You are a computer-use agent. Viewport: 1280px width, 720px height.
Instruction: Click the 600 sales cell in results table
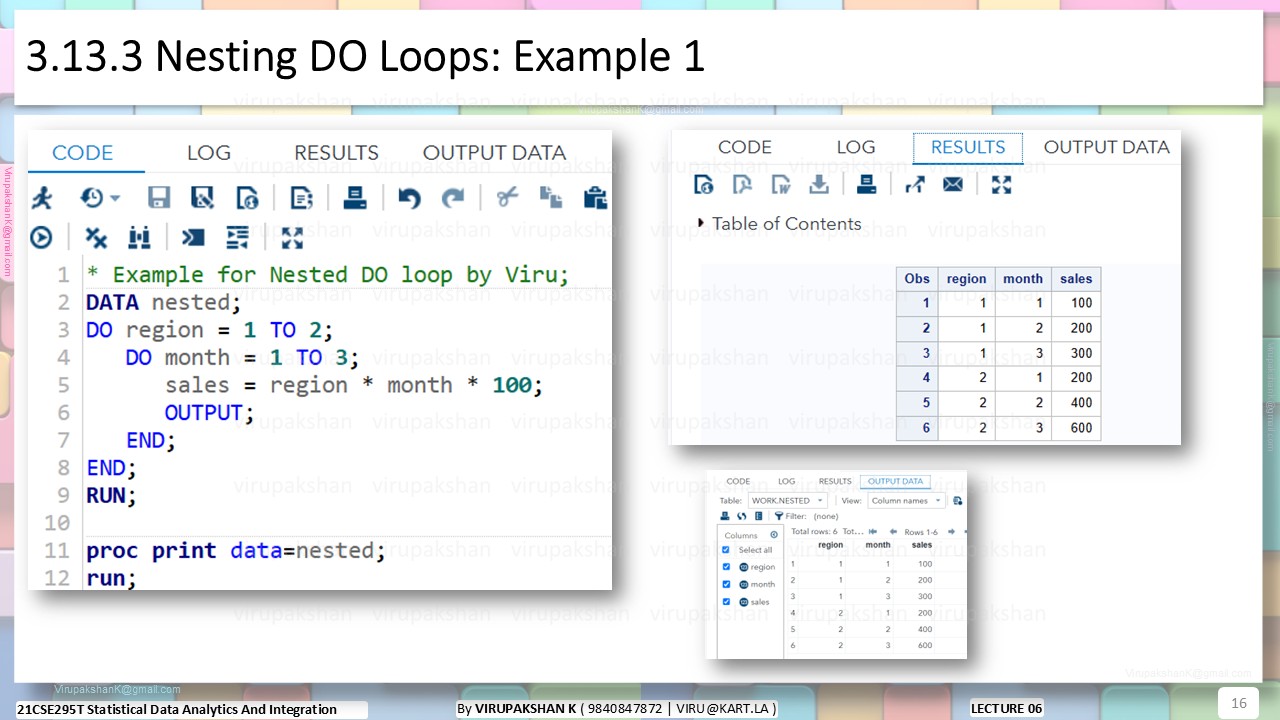[1076, 428]
